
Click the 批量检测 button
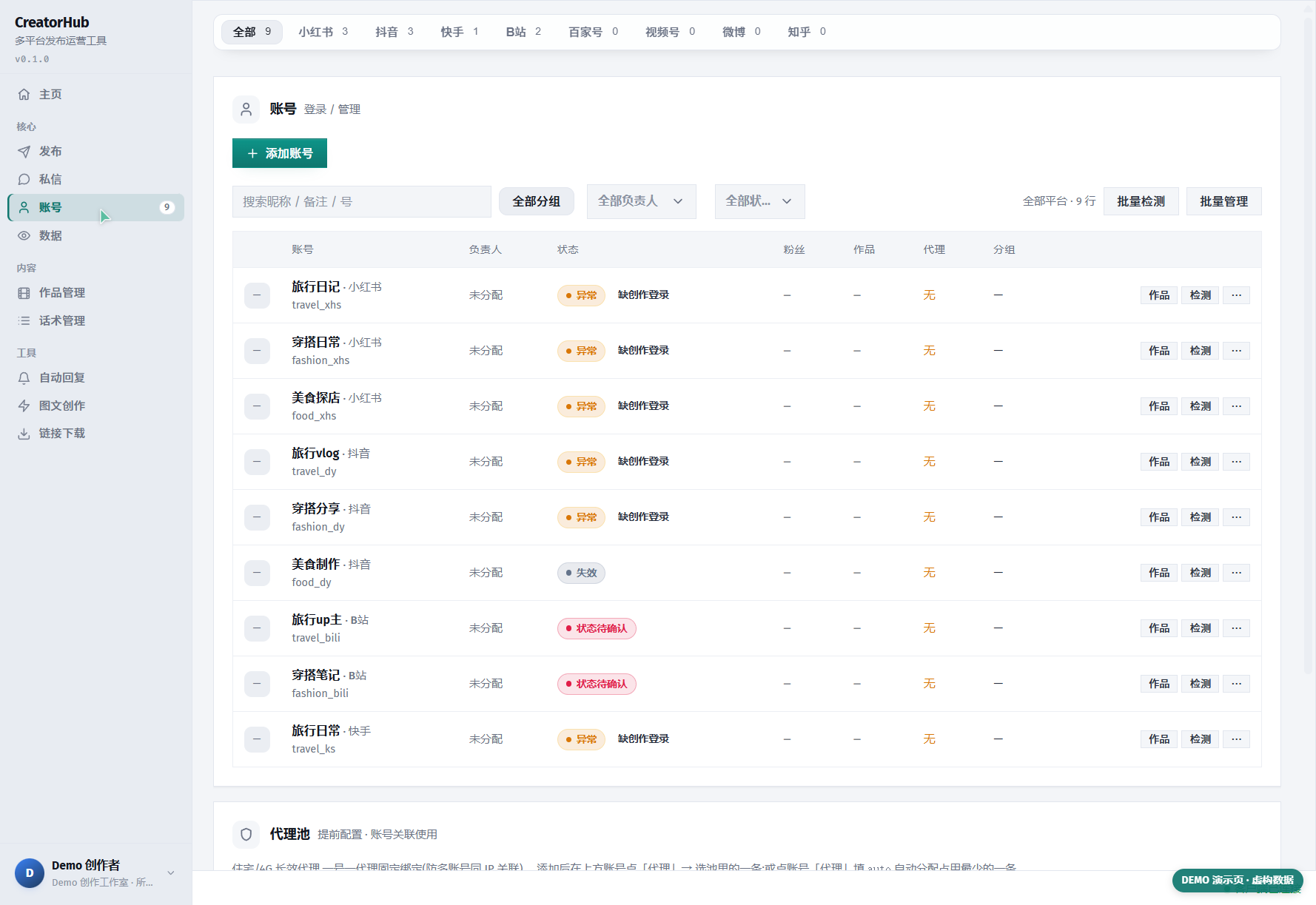tap(1141, 201)
